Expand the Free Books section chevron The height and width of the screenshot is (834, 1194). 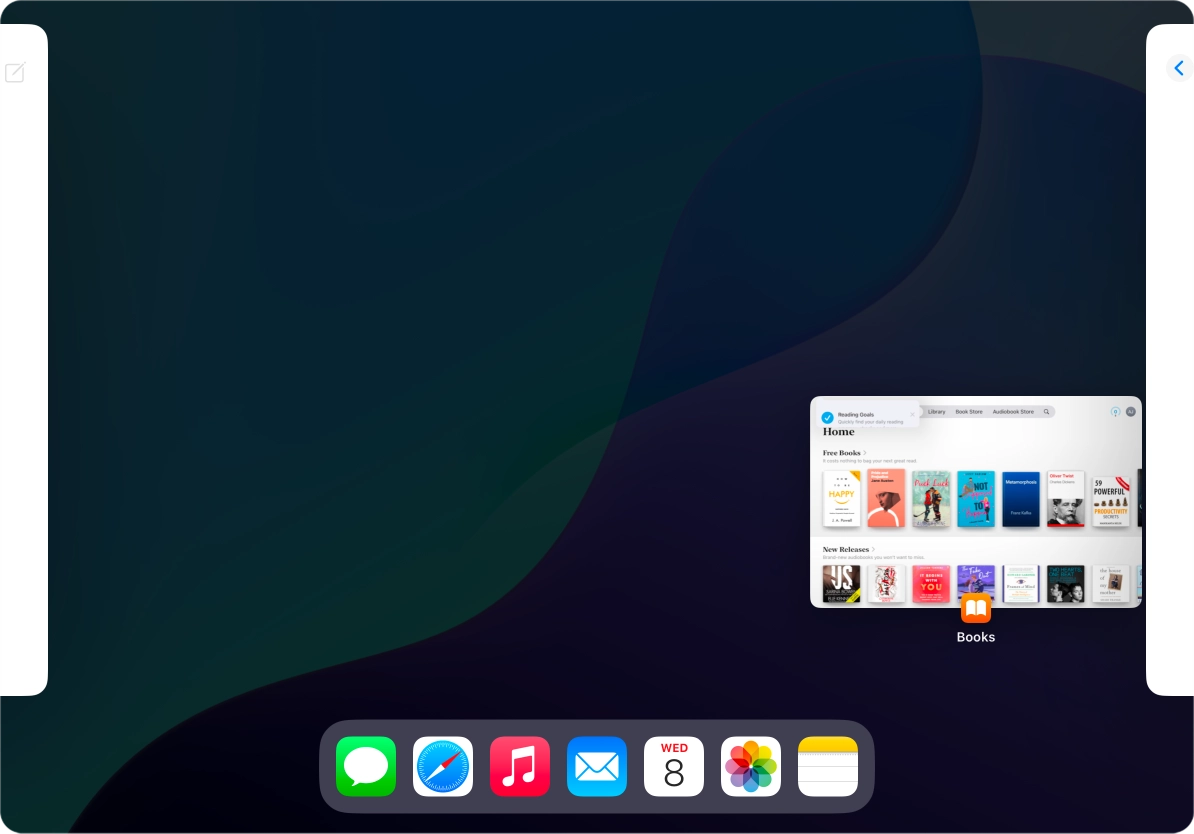865,453
